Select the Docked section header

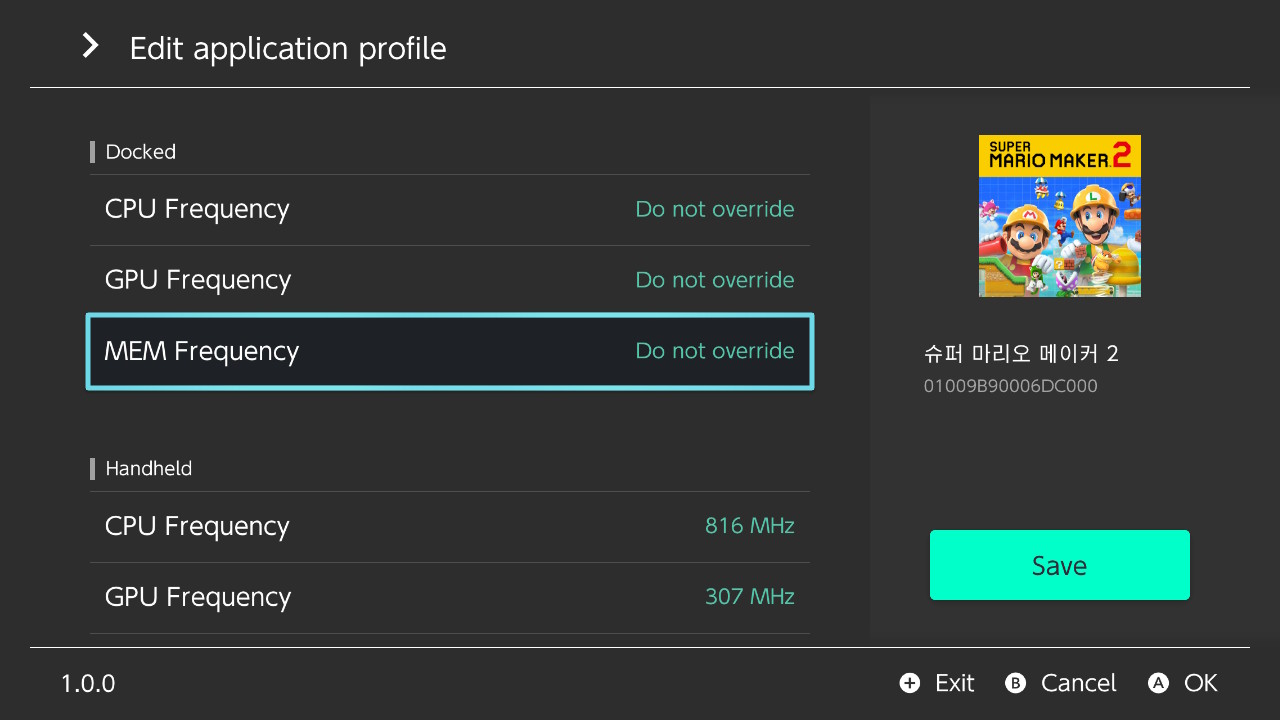tap(140, 152)
